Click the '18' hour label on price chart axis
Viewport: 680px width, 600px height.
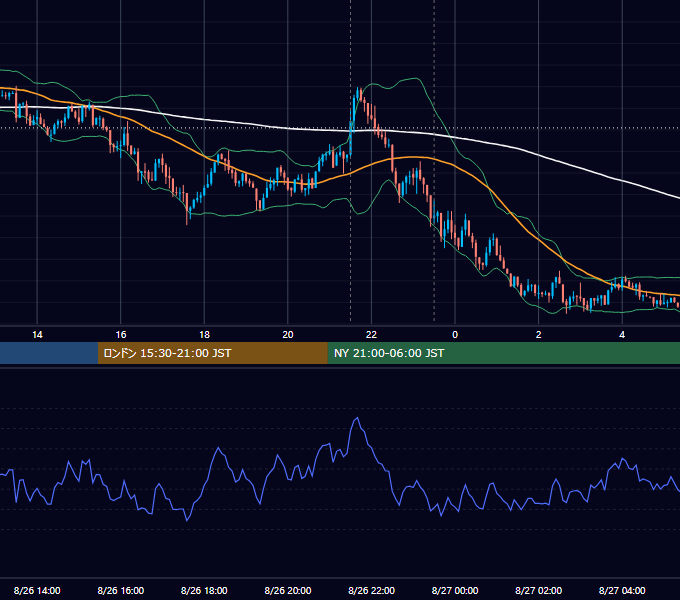tap(204, 335)
